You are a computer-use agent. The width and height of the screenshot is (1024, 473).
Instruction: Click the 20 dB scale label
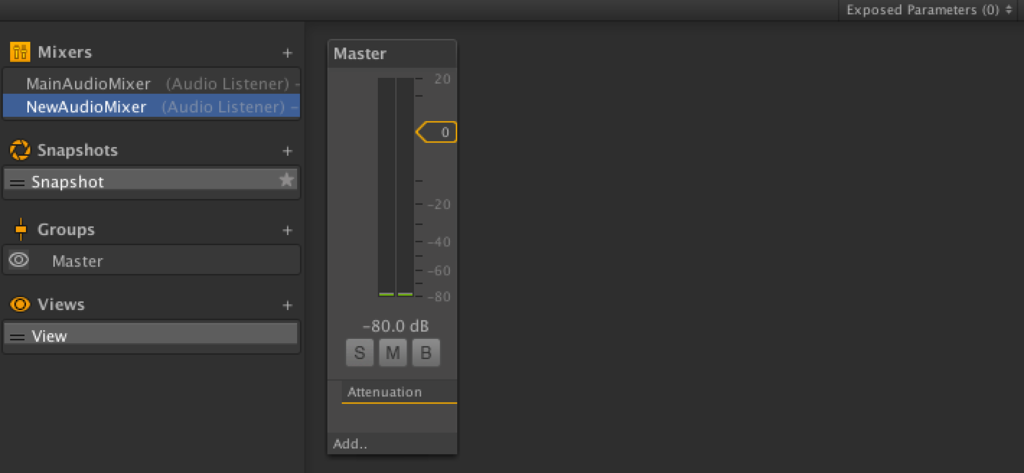[x=442, y=79]
